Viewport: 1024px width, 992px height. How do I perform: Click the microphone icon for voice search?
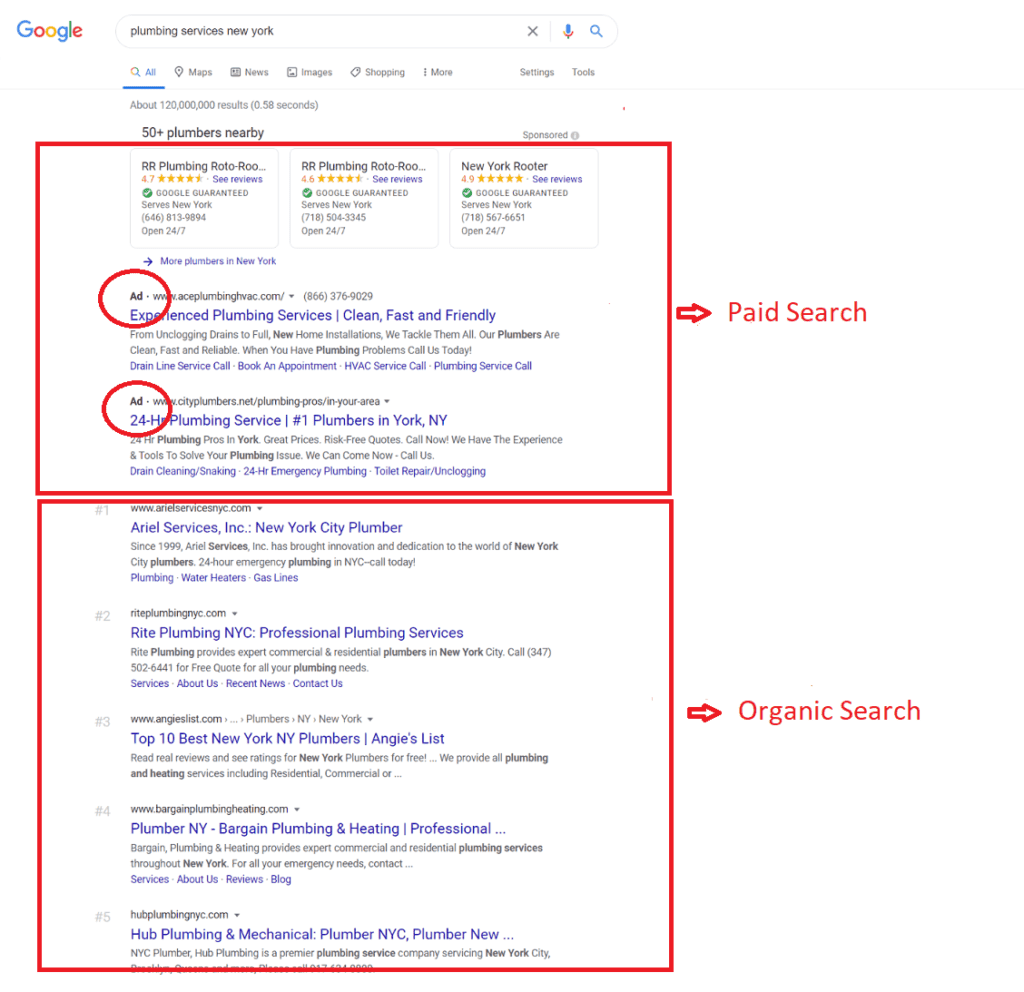pyautogui.click(x=568, y=31)
